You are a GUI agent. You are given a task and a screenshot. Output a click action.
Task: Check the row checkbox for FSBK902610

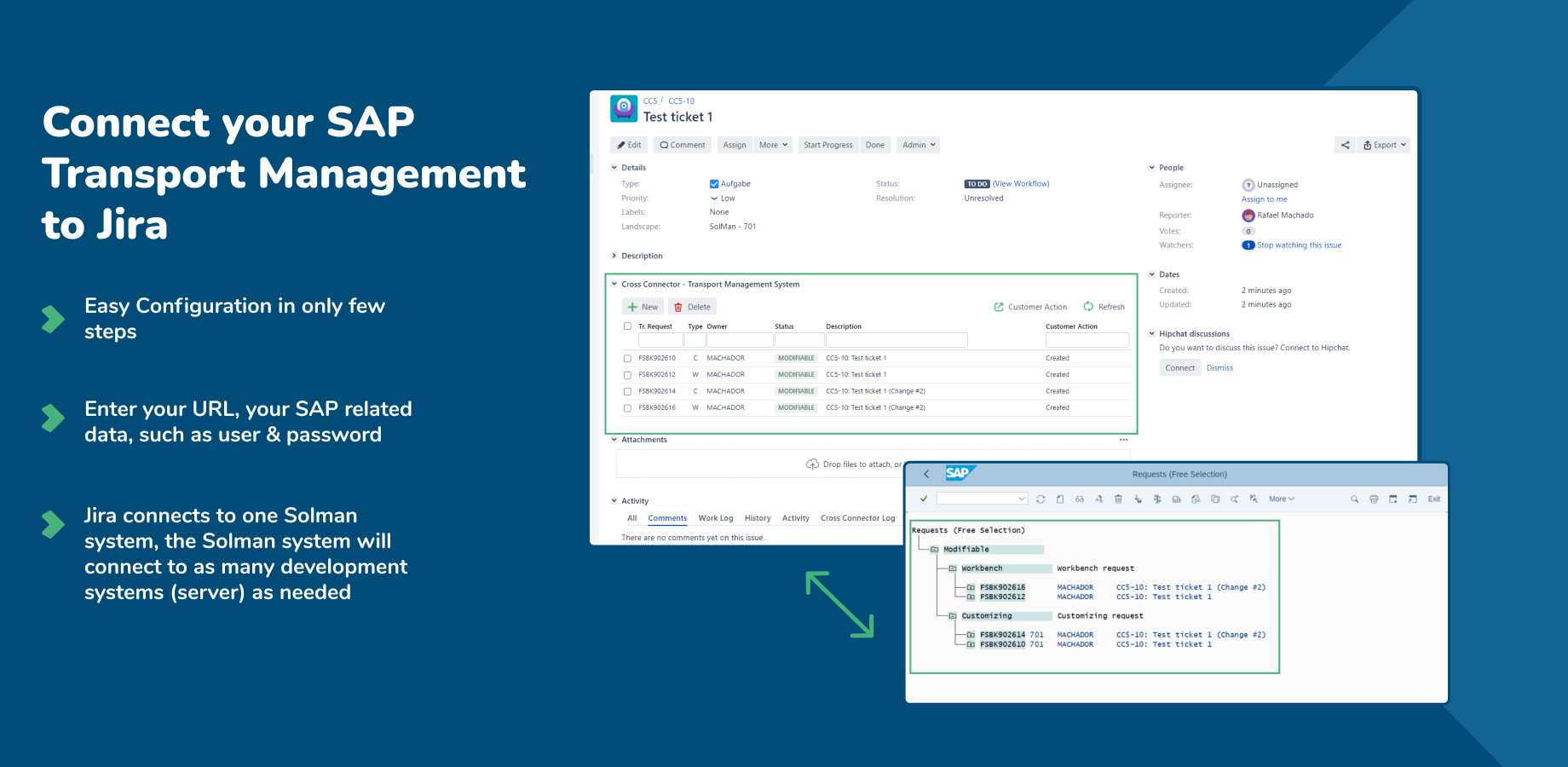[627, 359]
